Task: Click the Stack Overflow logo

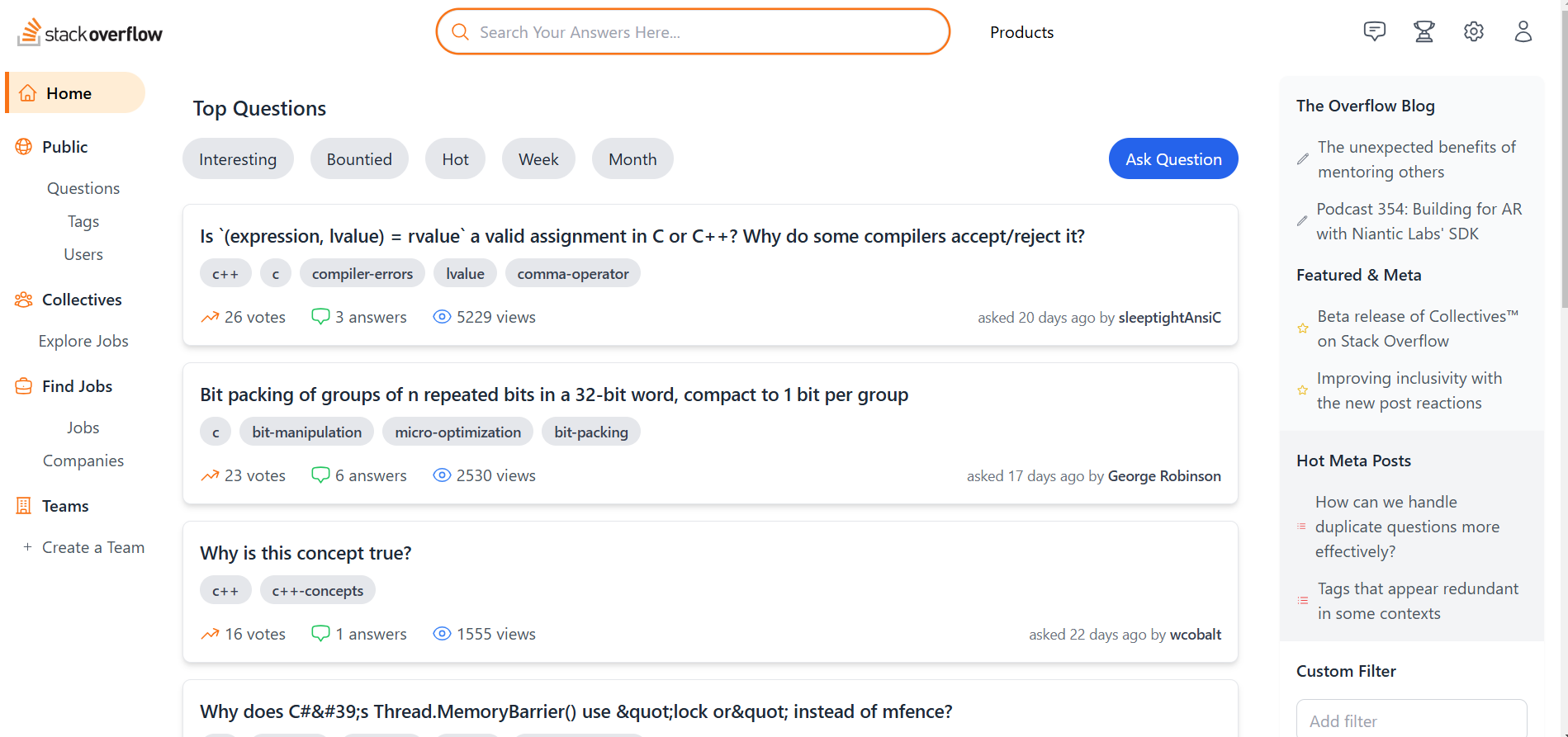Action: click(x=90, y=32)
